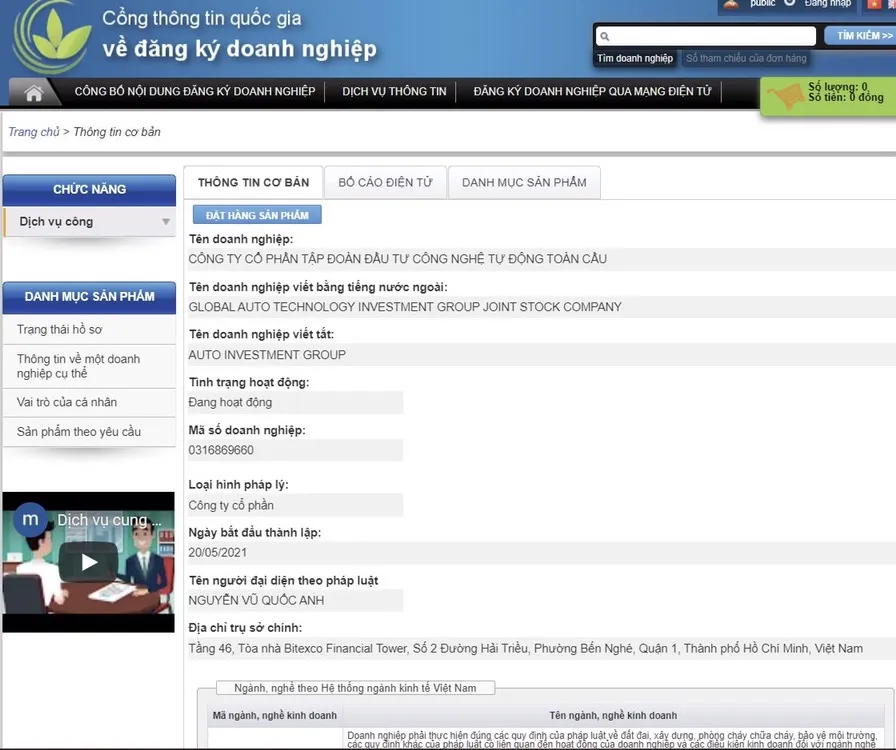Click the green leaf portal logo
This screenshot has height=750, width=896.
click(x=50, y=37)
